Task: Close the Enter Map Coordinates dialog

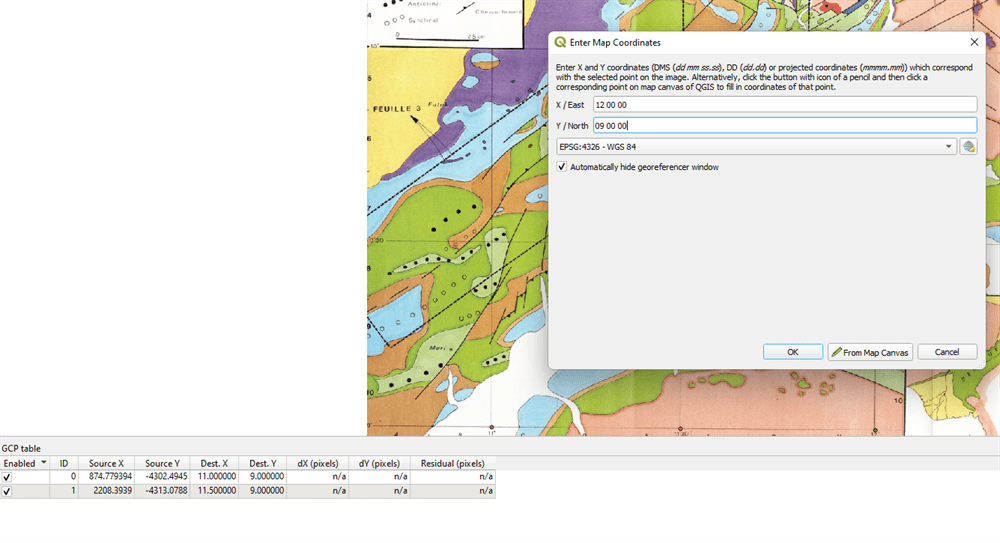Action: point(974,43)
